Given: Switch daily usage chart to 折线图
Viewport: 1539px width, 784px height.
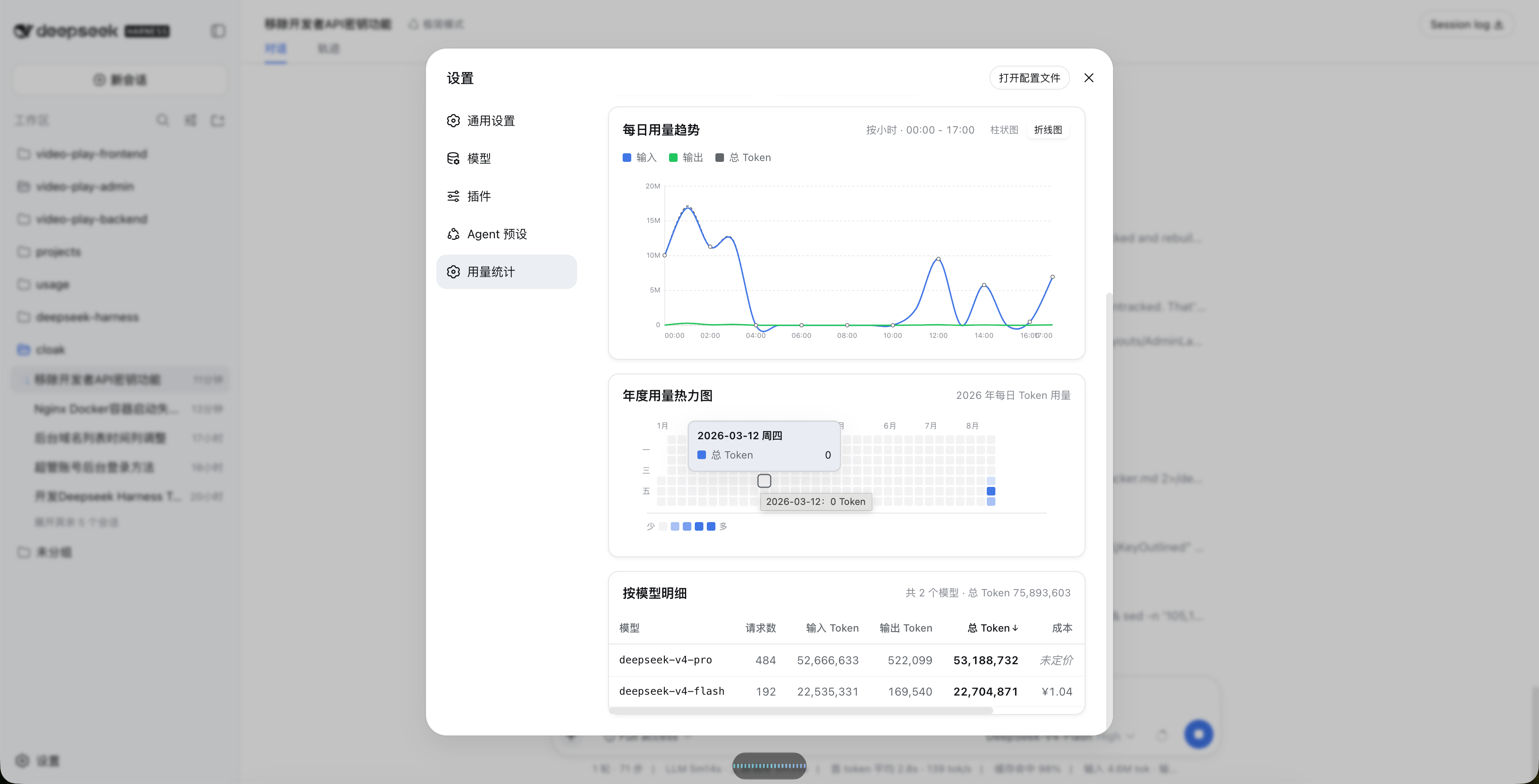Looking at the screenshot, I should pyautogui.click(x=1048, y=130).
